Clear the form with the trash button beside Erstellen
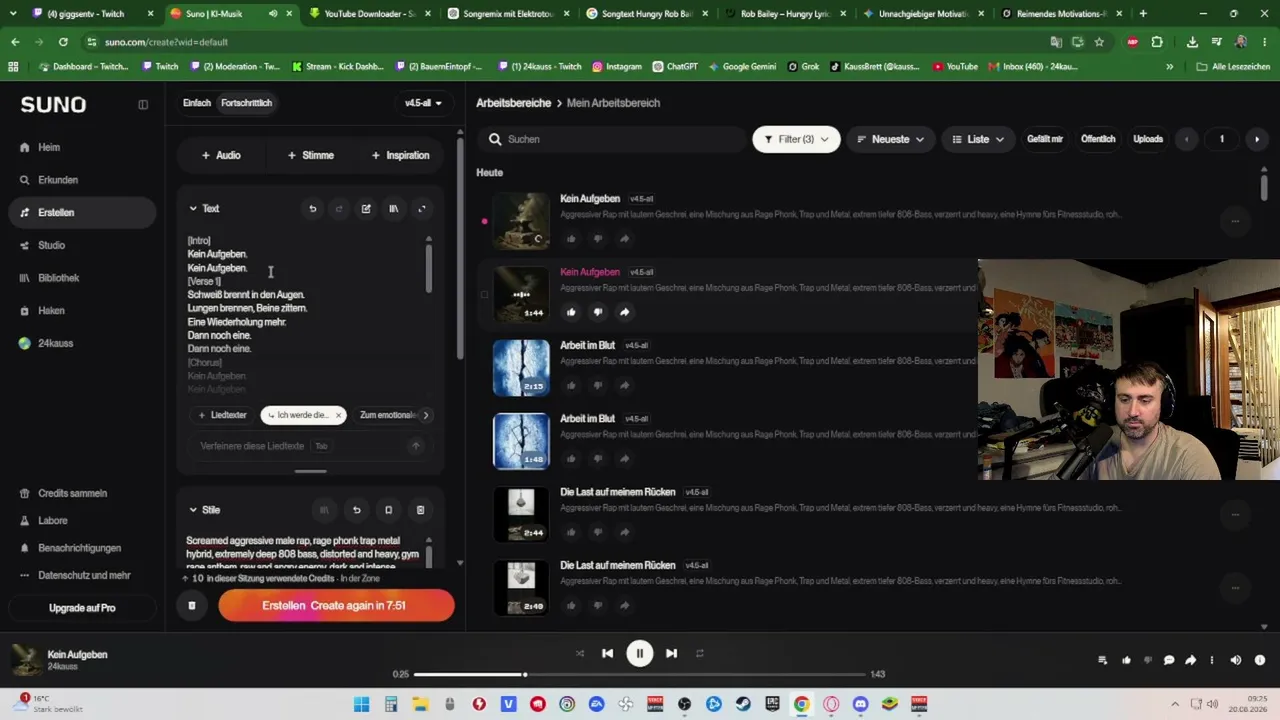This screenshot has height=720, width=1280. tap(192, 605)
